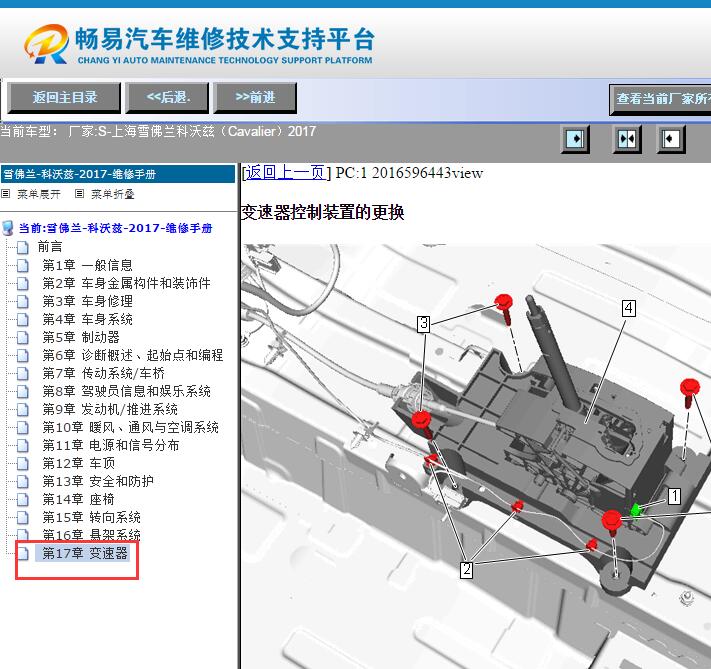Open 第13章 安全和防护
The image size is (711, 669).
[98, 481]
